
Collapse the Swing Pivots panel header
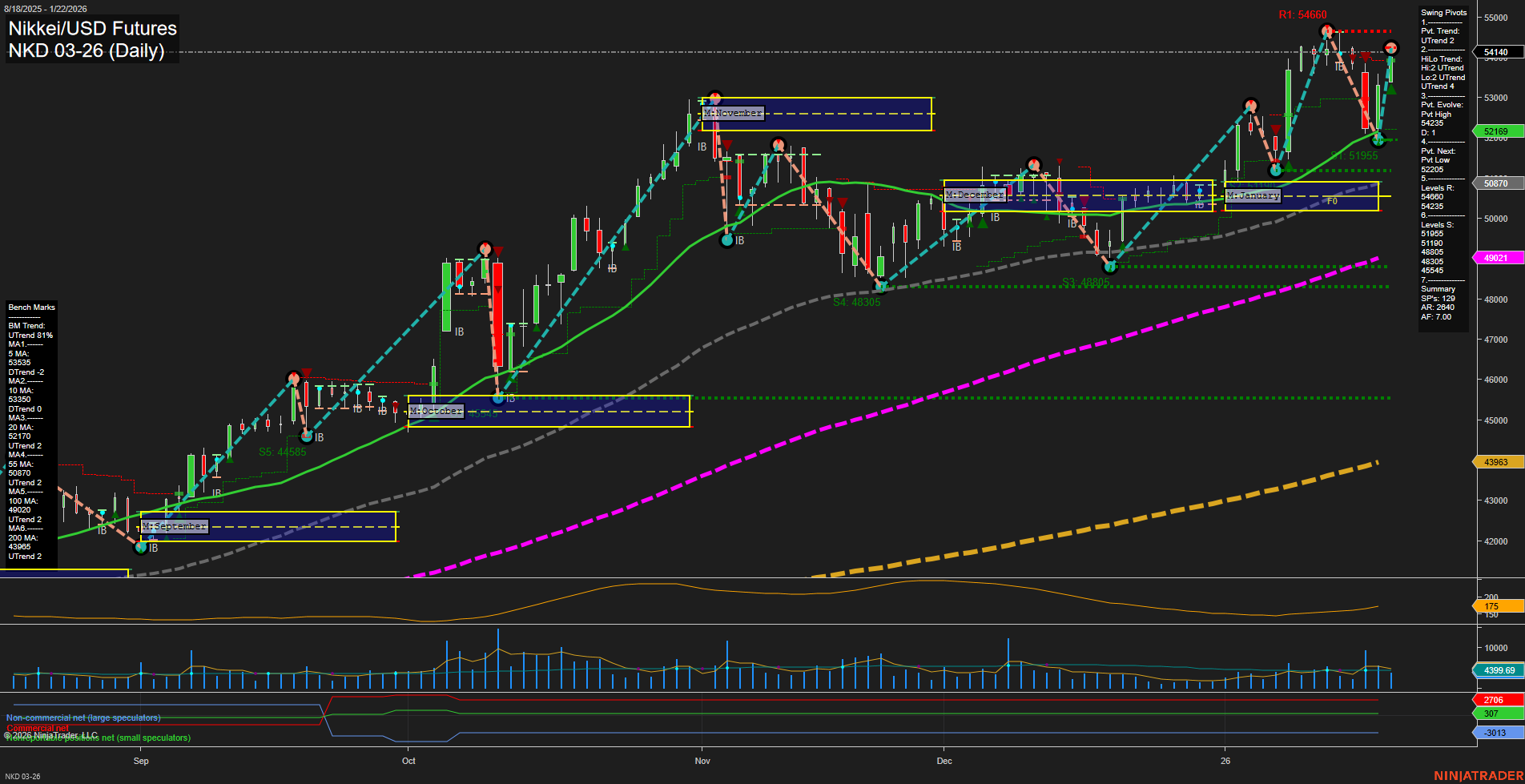tap(1443, 13)
